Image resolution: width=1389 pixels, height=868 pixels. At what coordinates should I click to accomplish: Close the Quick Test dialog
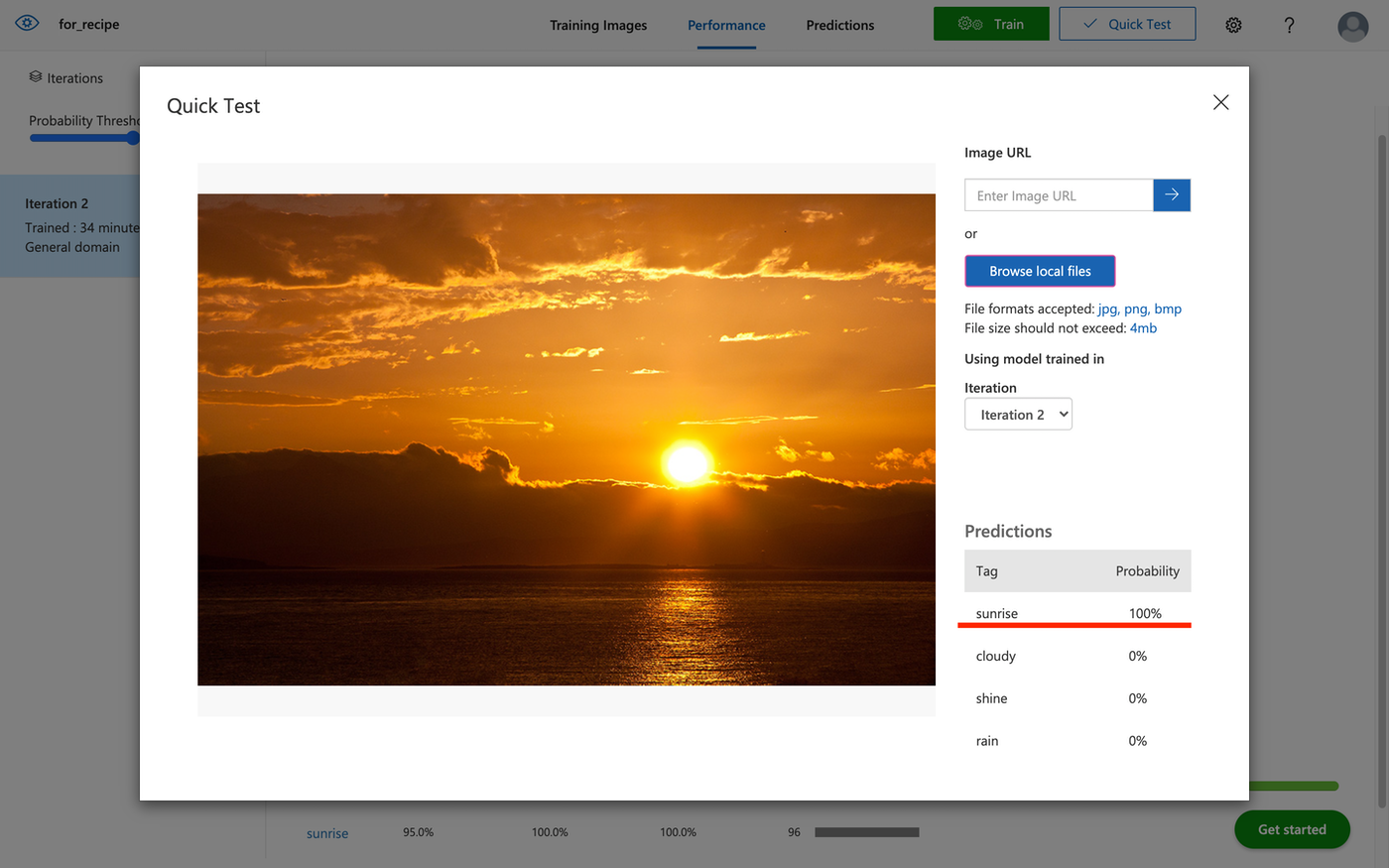pyautogui.click(x=1220, y=103)
